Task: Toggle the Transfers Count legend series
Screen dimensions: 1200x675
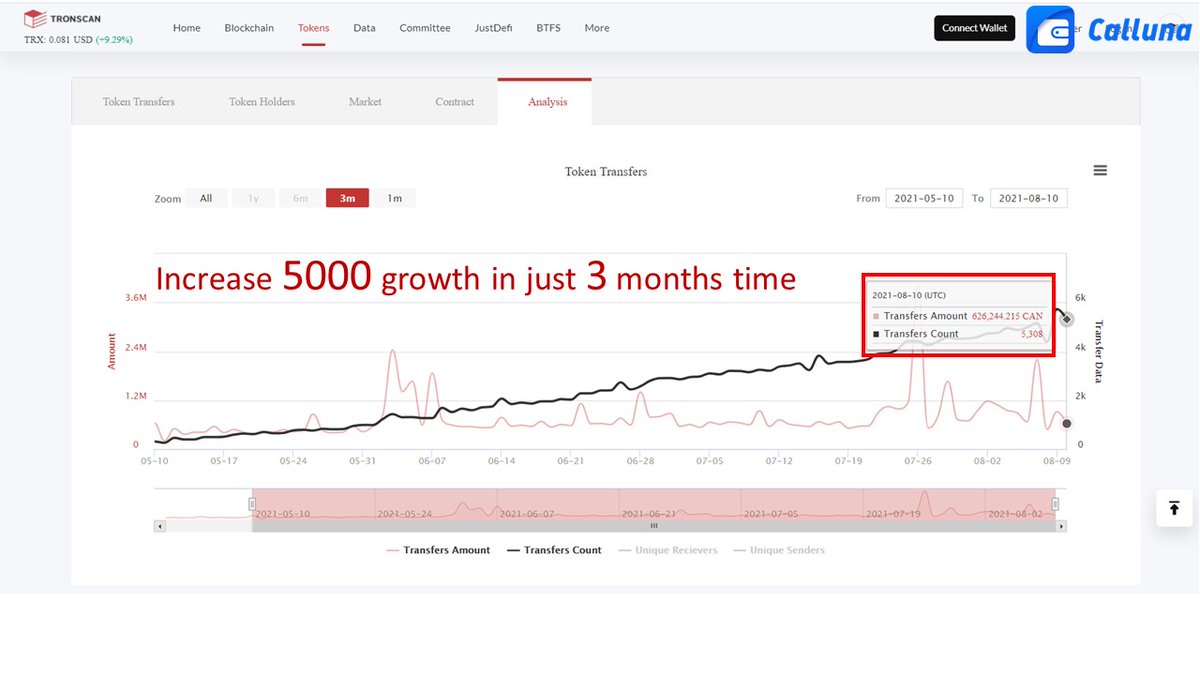Action: click(555, 550)
